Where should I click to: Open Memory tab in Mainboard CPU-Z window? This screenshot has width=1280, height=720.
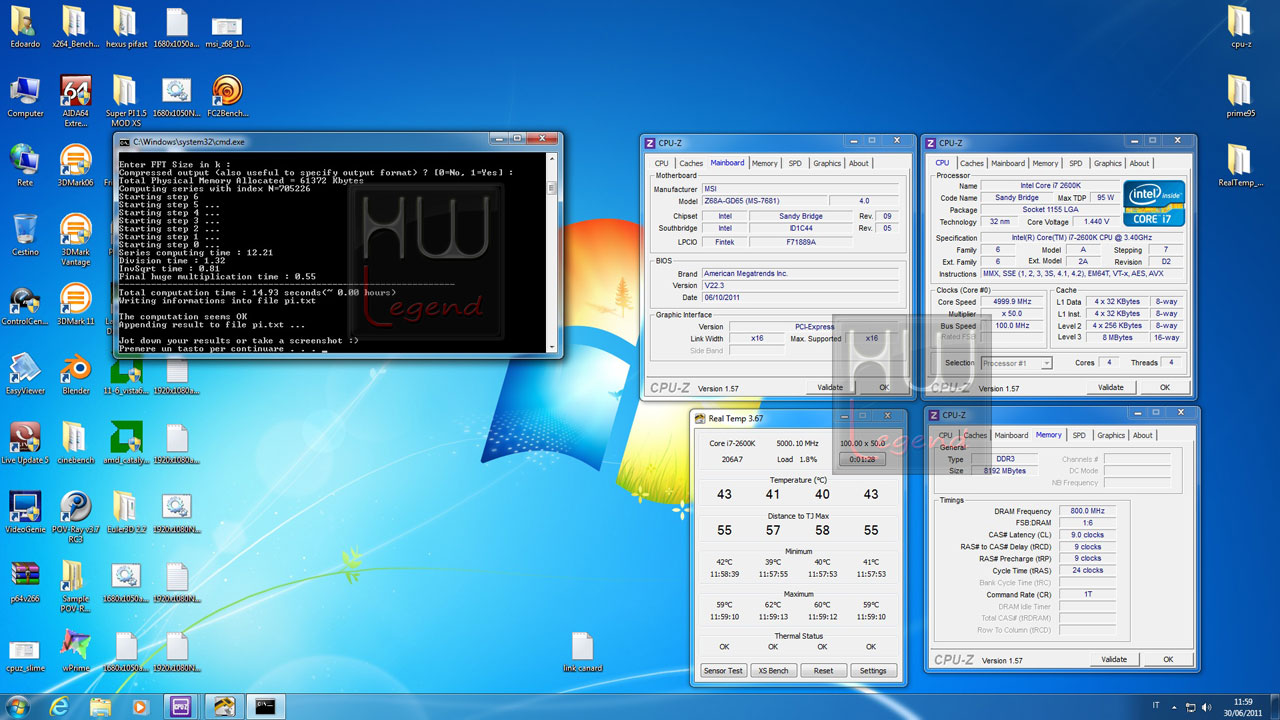tap(764, 163)
